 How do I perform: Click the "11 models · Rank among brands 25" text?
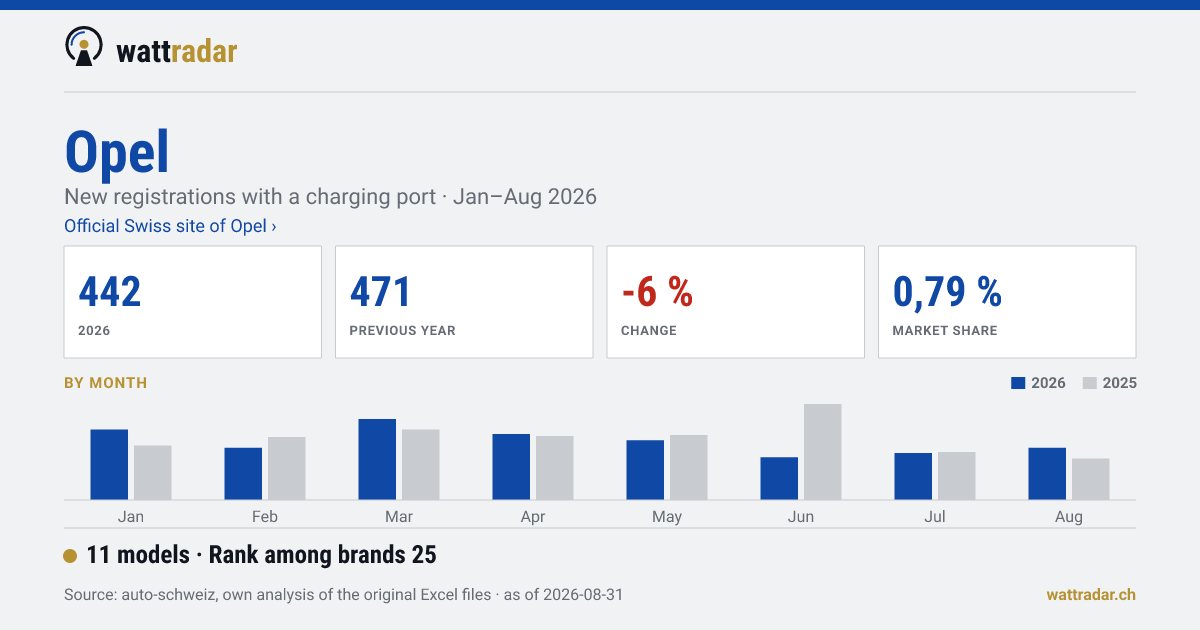[262, 555]
